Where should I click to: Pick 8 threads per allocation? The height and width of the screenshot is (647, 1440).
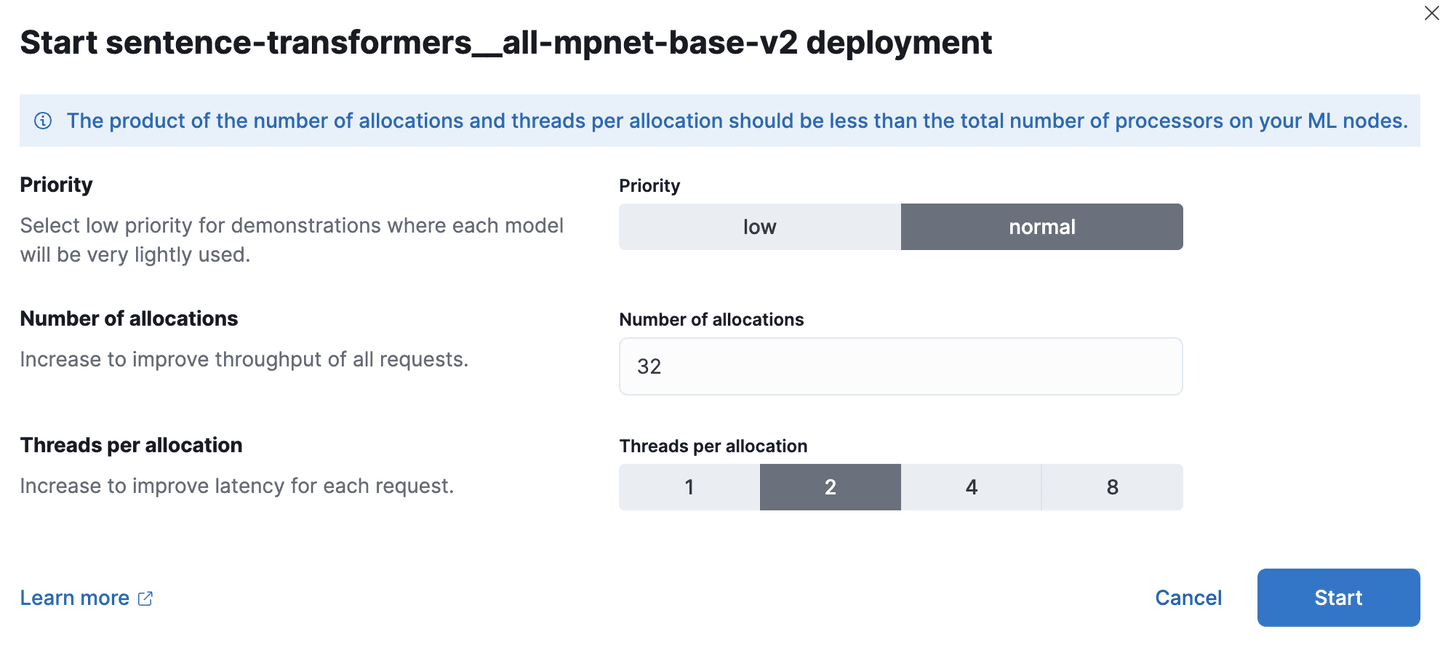pos(1112,487)
